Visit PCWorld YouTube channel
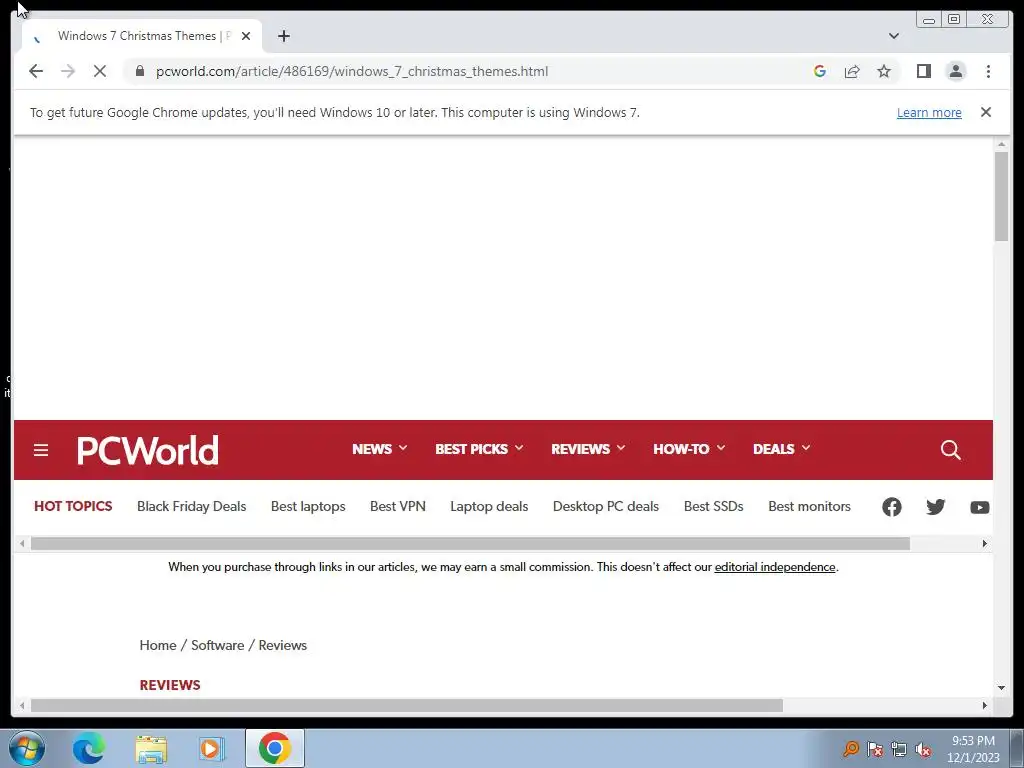The height and width of the screenshot is (768, 1024). 980,507
